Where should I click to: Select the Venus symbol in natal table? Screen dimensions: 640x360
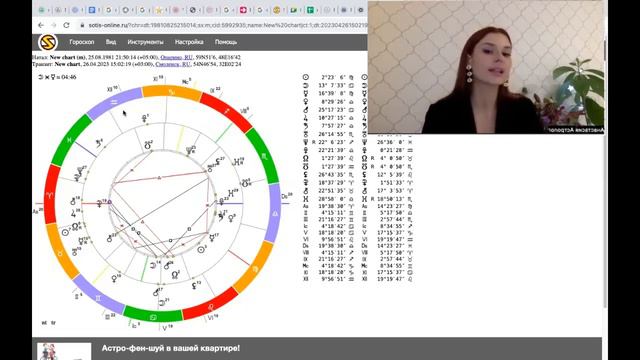tap(306, 102)
